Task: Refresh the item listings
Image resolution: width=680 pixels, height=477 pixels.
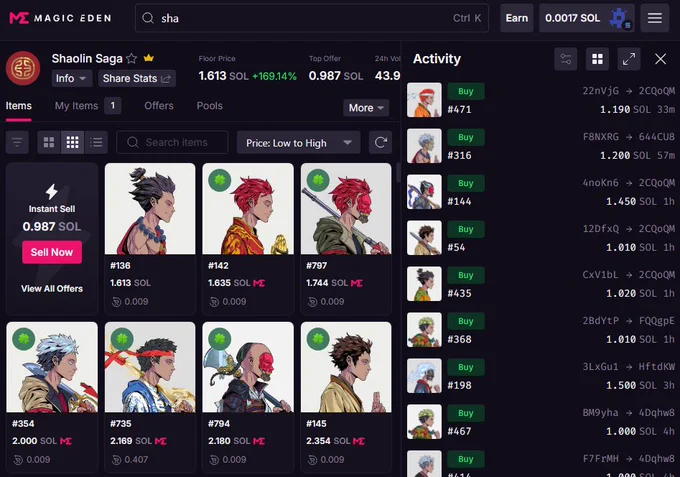Action: click(380, 142)
